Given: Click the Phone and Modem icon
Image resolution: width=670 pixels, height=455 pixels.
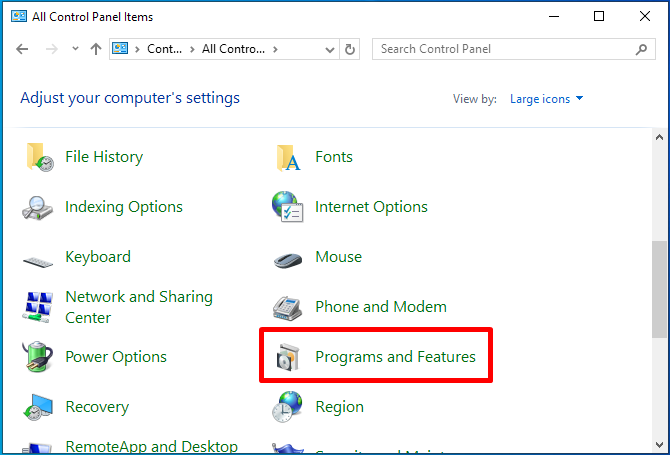Looking at the screenshot, I should coord(288,308).
